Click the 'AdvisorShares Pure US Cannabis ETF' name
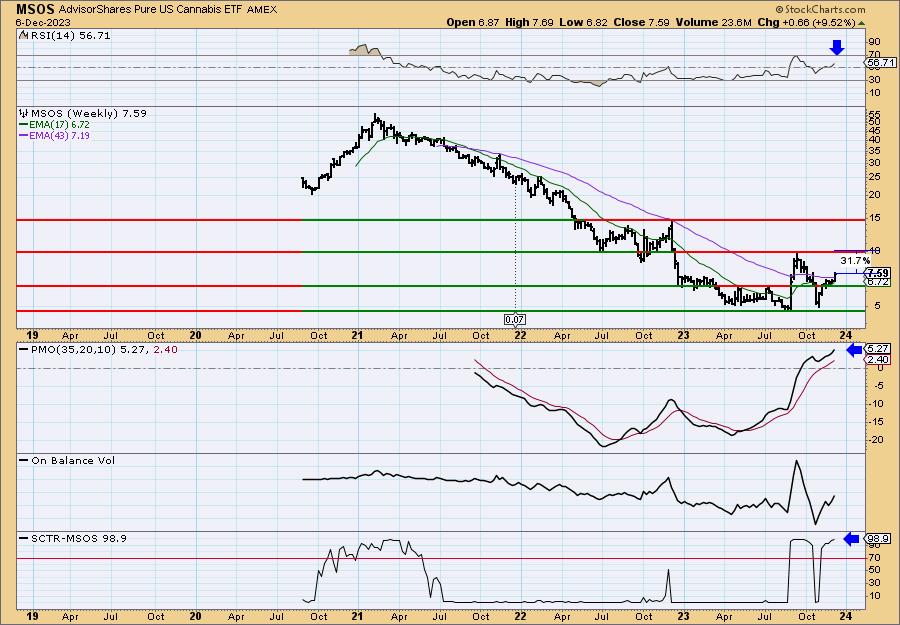900x625 pixels. (149, 10)
